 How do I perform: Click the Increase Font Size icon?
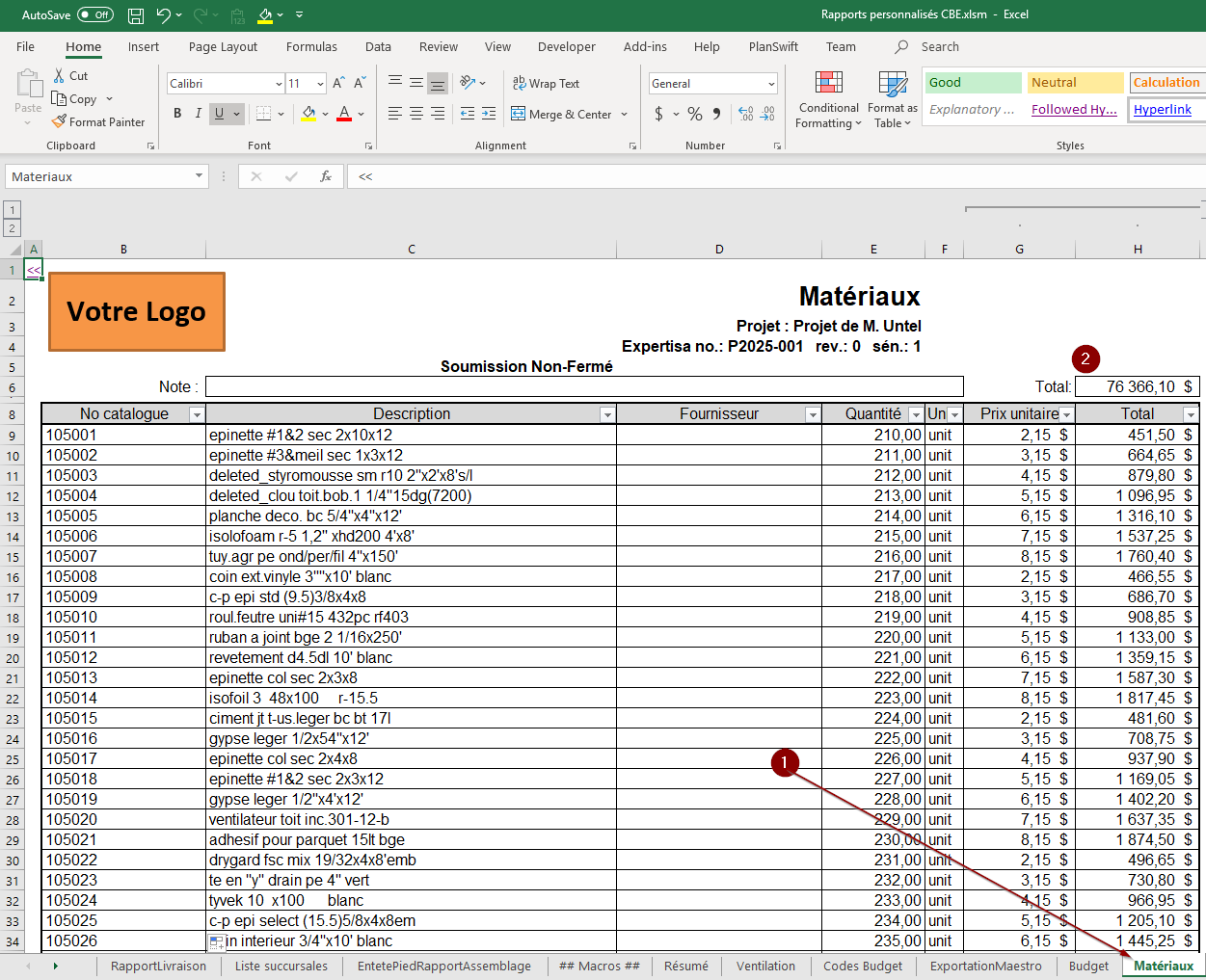[x=338, y=84]
